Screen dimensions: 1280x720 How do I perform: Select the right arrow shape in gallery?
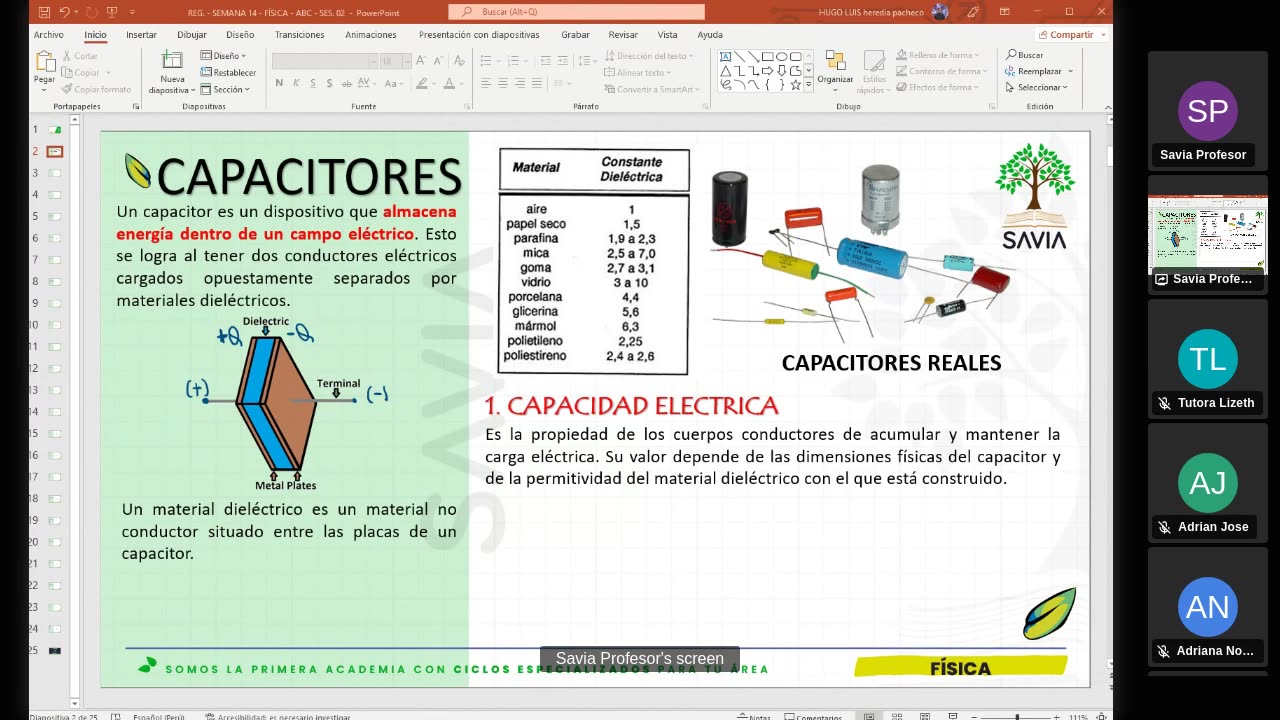coord(767,71)
